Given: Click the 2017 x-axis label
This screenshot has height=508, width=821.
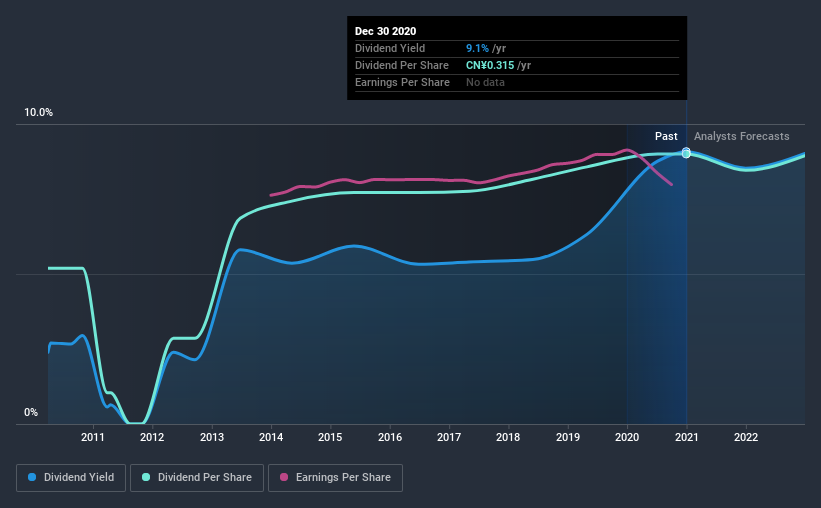Looking at the screenshot, I should click(x=449, y=437).
